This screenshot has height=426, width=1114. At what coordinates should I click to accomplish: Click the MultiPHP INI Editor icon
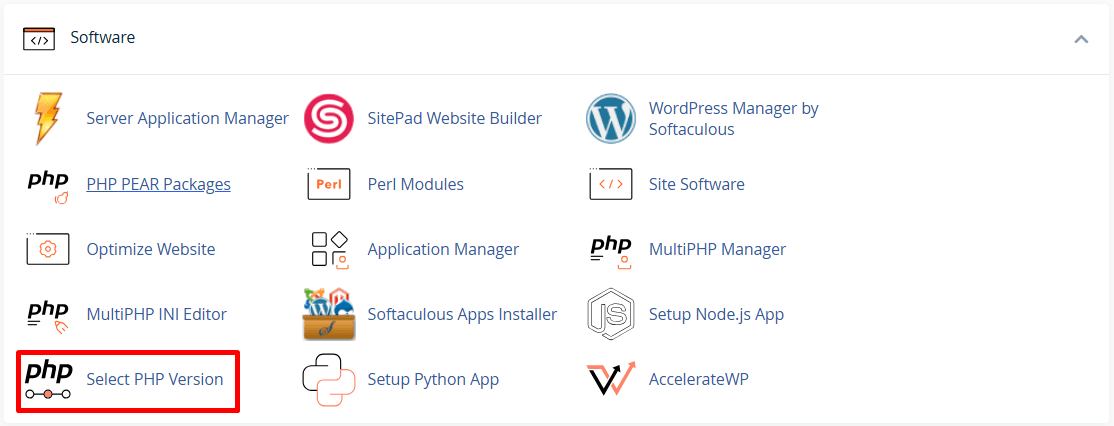pos(48,316)
